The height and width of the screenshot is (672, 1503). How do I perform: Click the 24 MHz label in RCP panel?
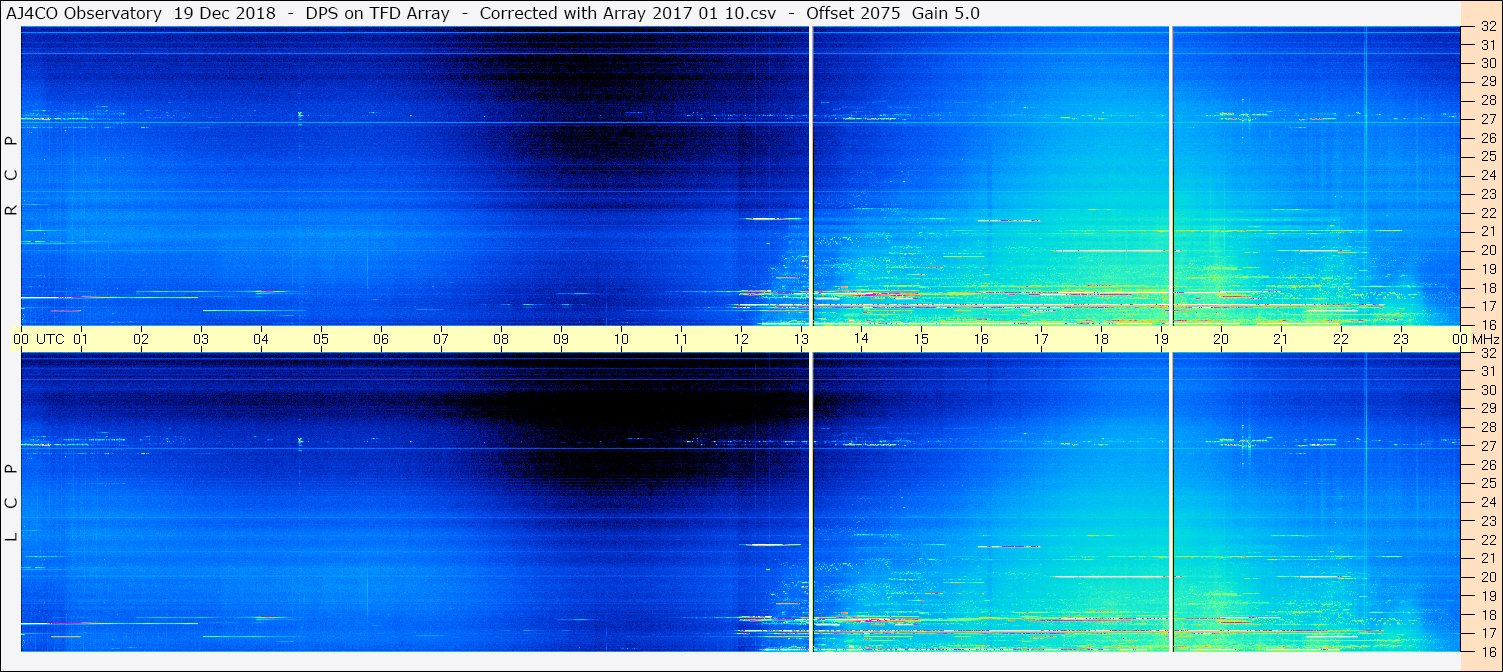click(x=1488, y=175)
